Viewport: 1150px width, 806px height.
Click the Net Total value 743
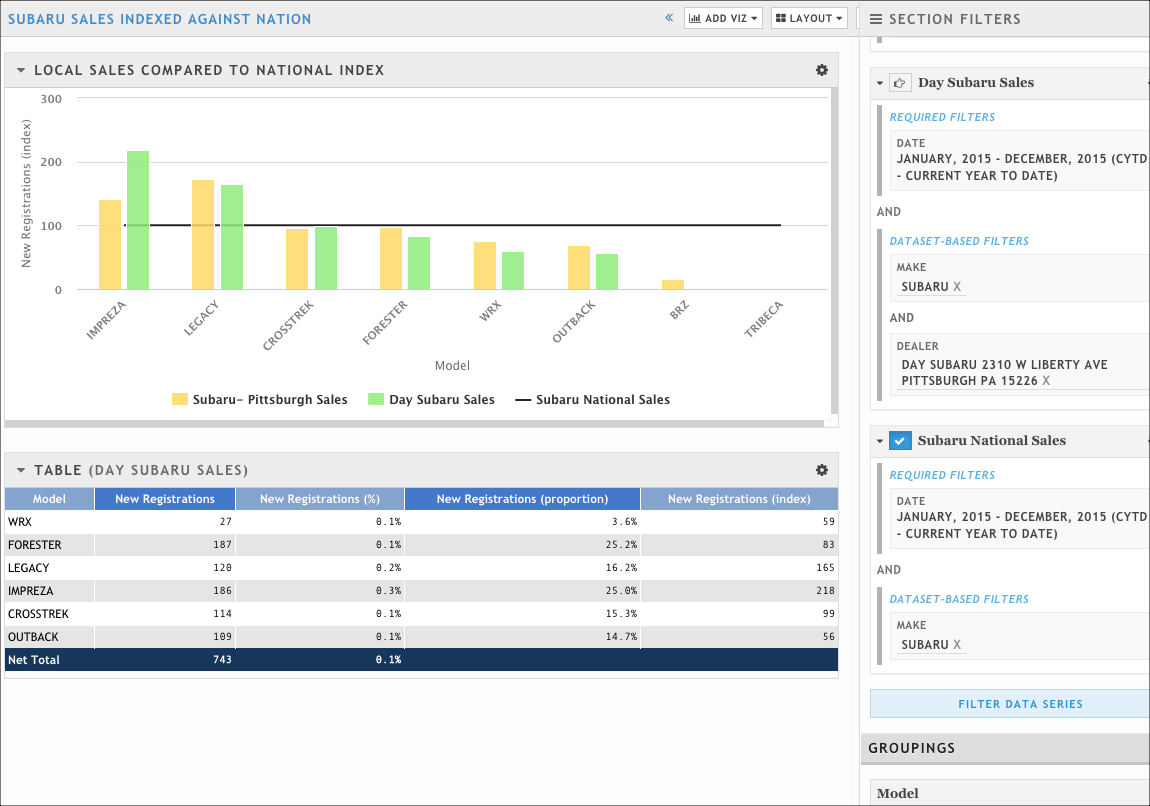(222, 660)
